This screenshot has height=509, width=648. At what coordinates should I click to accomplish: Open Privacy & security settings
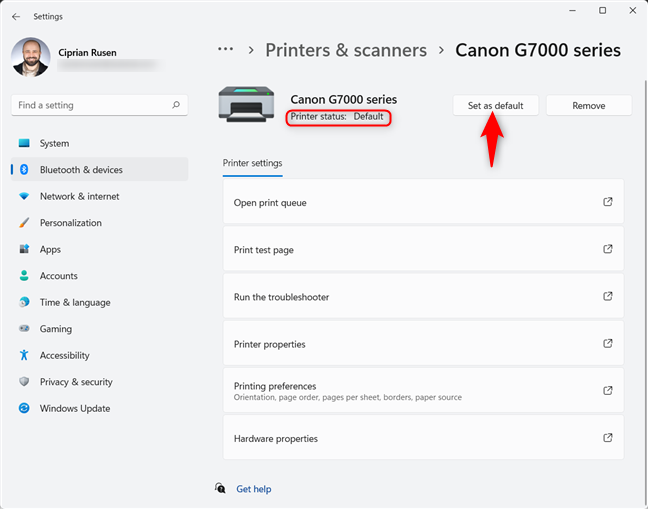[x=100, y=381]
